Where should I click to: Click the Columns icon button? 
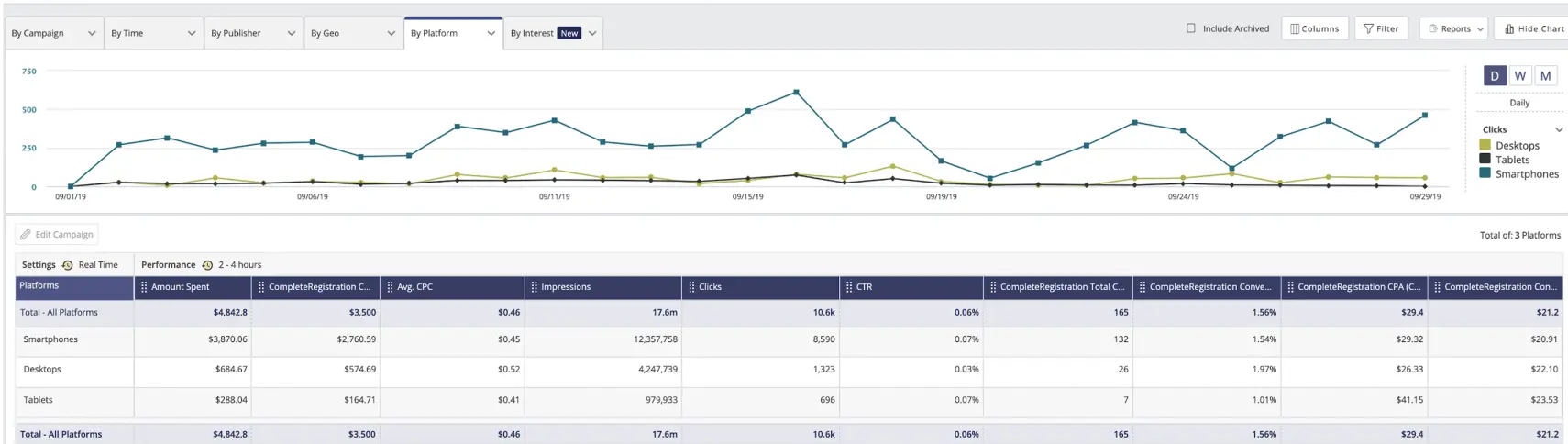click(x=1295, y=29)
